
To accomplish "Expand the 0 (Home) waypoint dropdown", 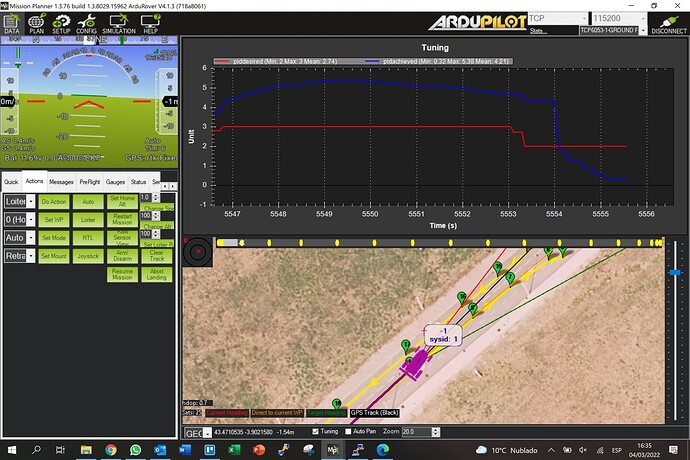I will point(31,220).
